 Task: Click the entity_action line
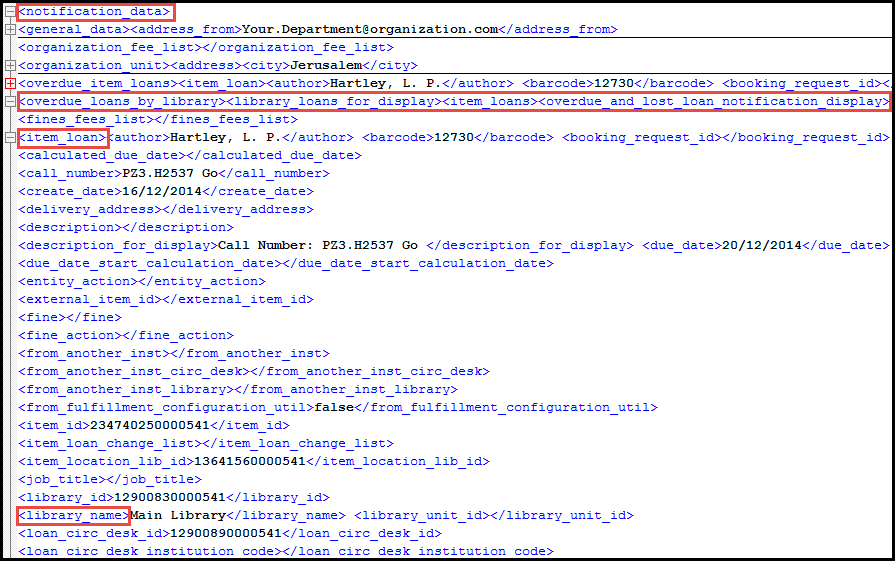[142, 281]
